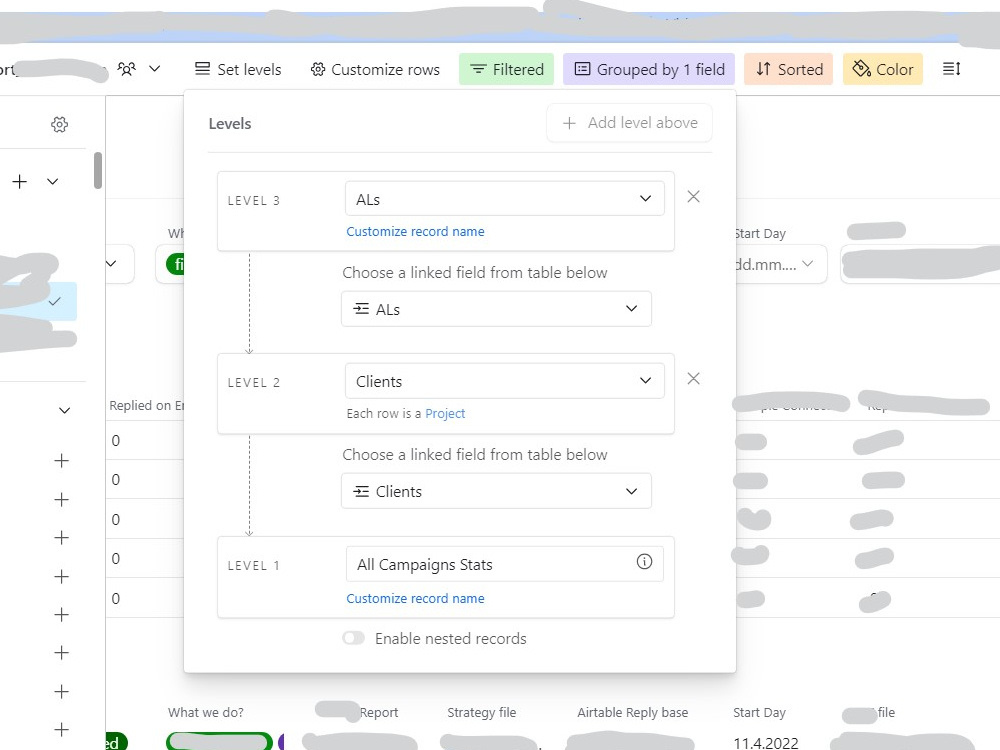Click the Replied on column header
Image resolution: width=1000 pixels, height=750 pixels.
pyautogui.click(x=146, y=405)
